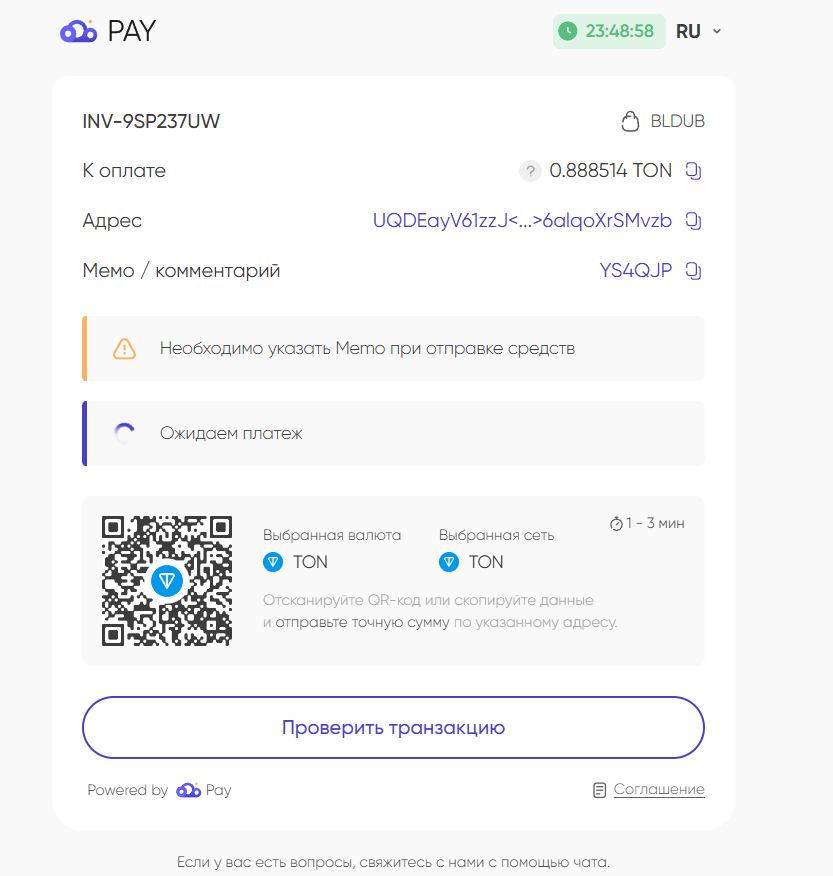Click the TON network icon under Выбранная сеть
833x876 pixels.
(x=448, y=561)
